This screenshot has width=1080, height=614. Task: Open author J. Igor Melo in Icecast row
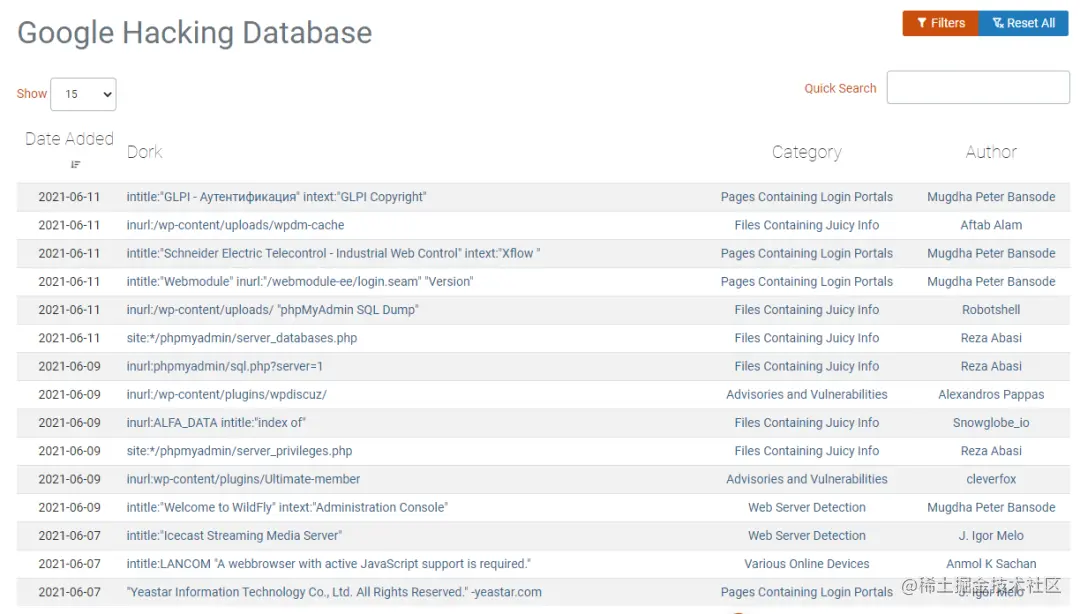[x=991, y=535]
